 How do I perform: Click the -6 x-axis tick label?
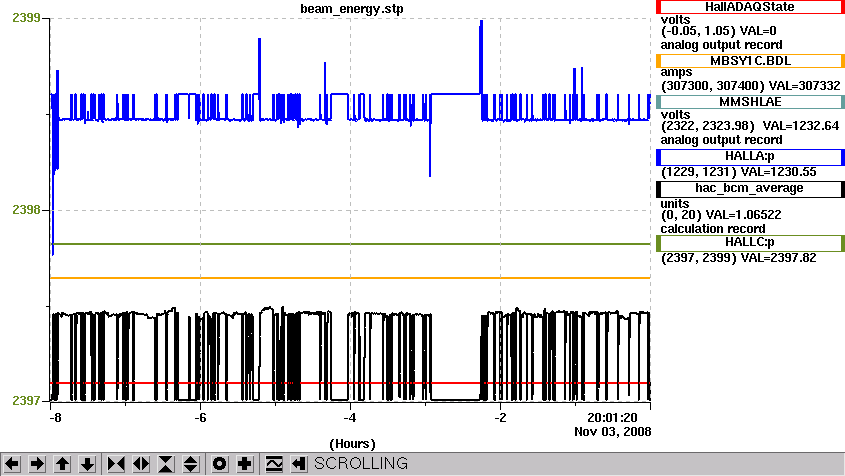click(200, 418)
